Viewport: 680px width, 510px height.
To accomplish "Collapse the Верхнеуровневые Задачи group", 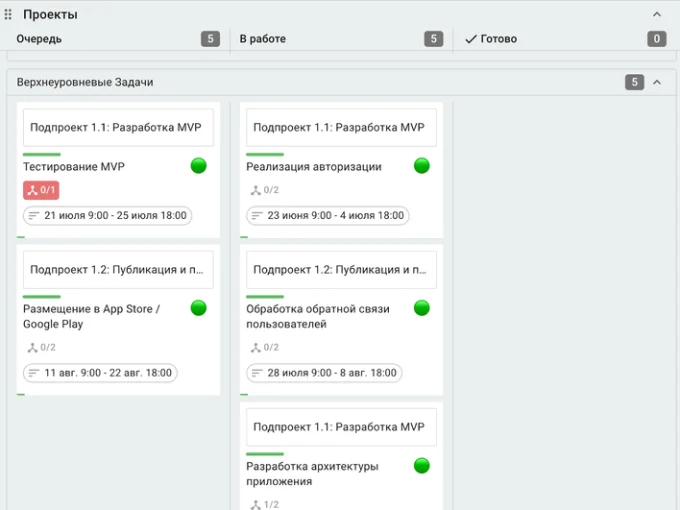I will pyautogui.click(x=656, y=82).
